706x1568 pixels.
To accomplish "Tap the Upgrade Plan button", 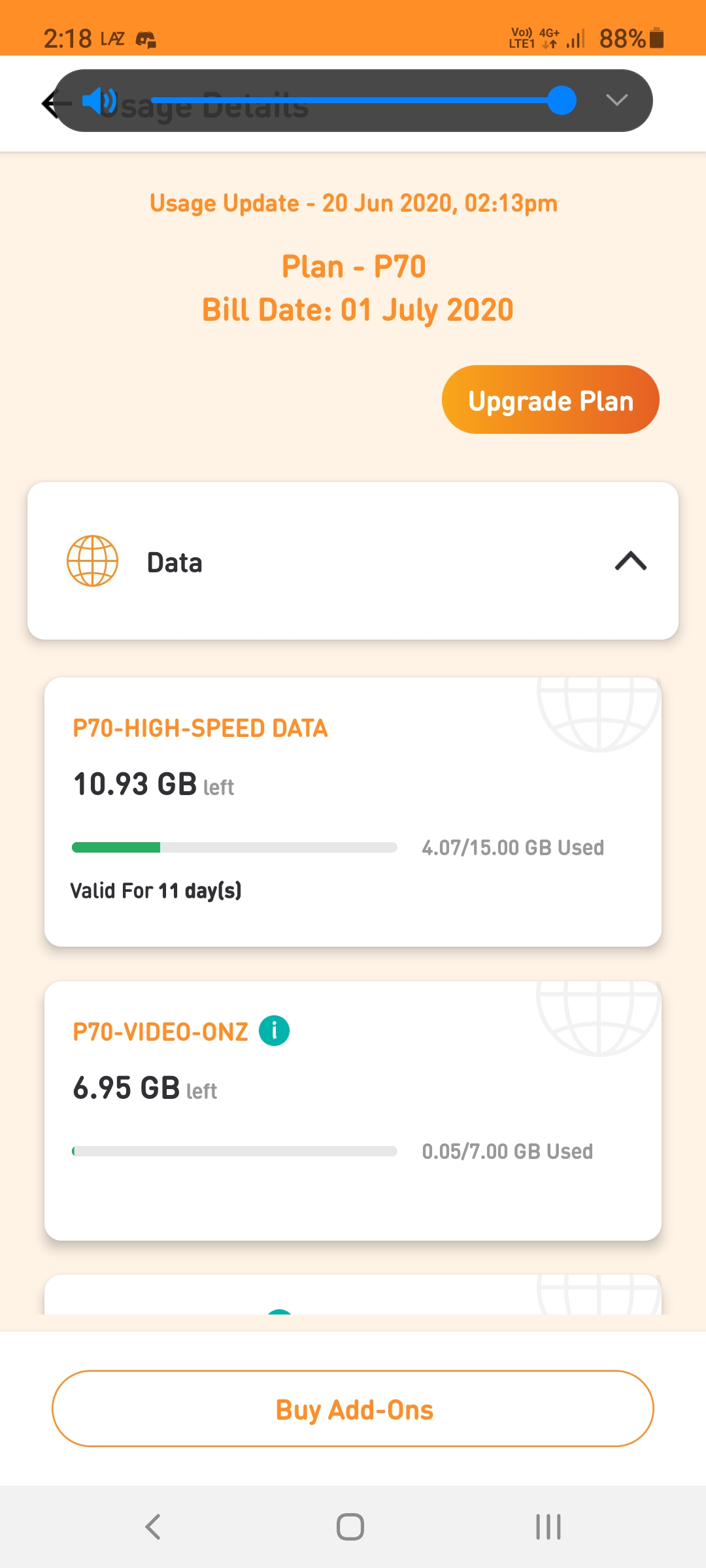I will point(550,400).
